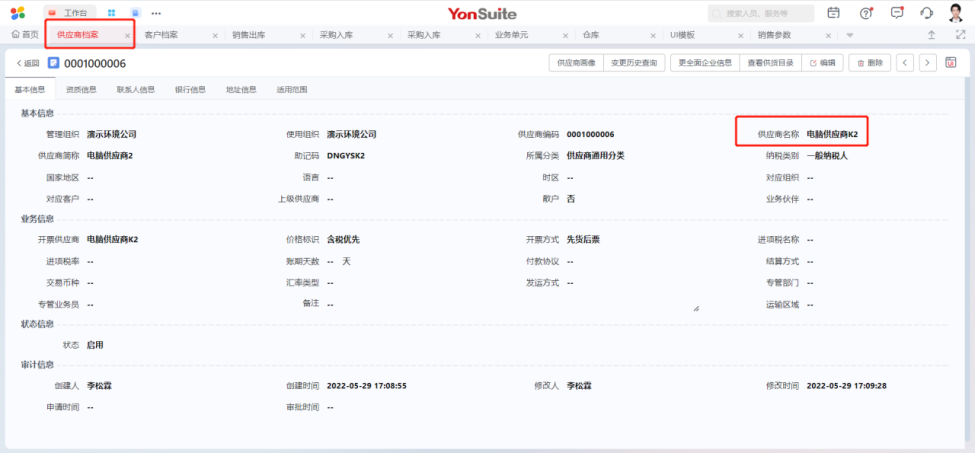
Task: Click the upward arrow icon beside the fullscreen icon
Action: pyautogui.click(x=932, y=35)
